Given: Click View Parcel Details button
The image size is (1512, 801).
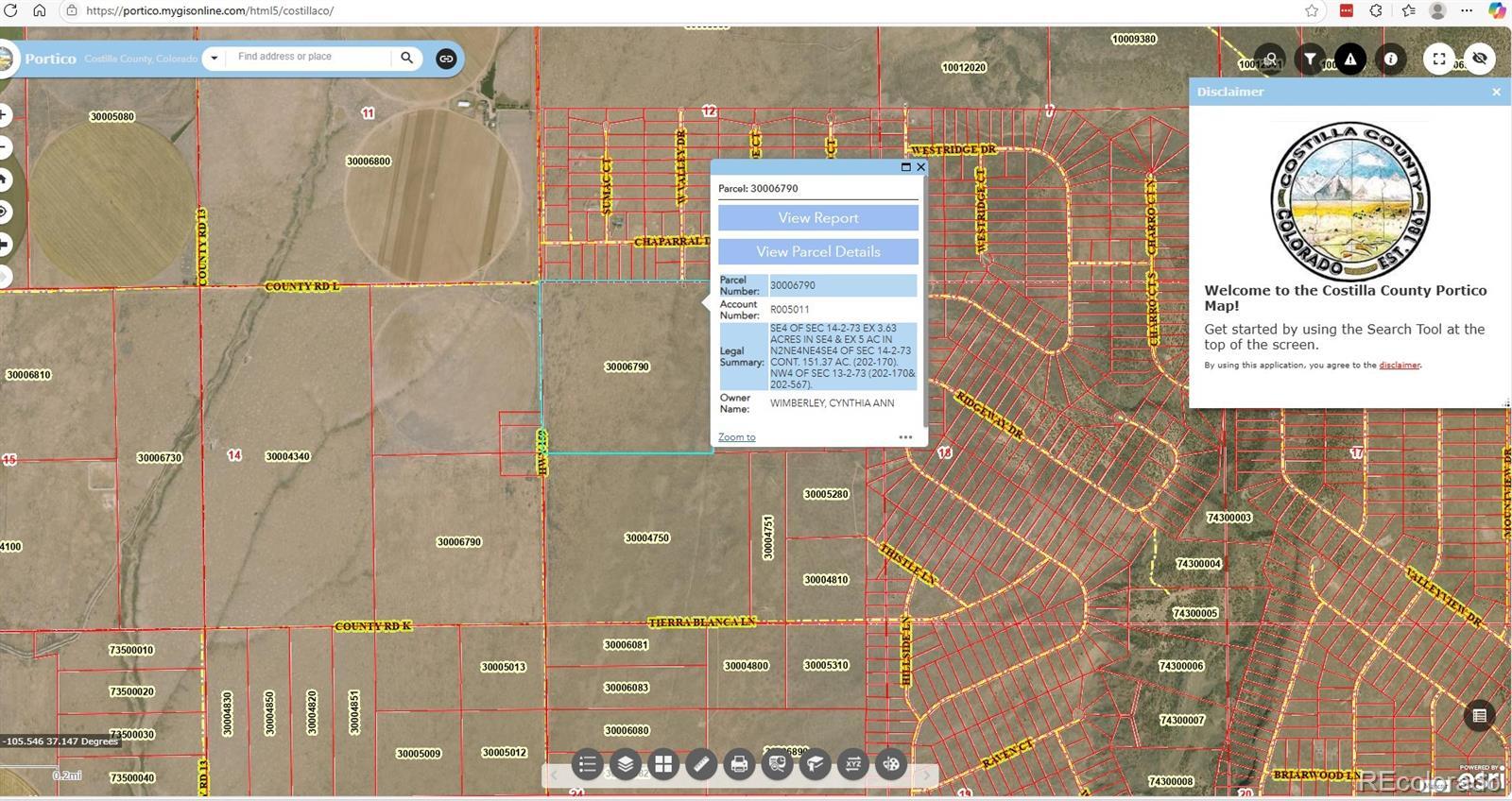Looking at the screenshot, I should tap(818, 252).
